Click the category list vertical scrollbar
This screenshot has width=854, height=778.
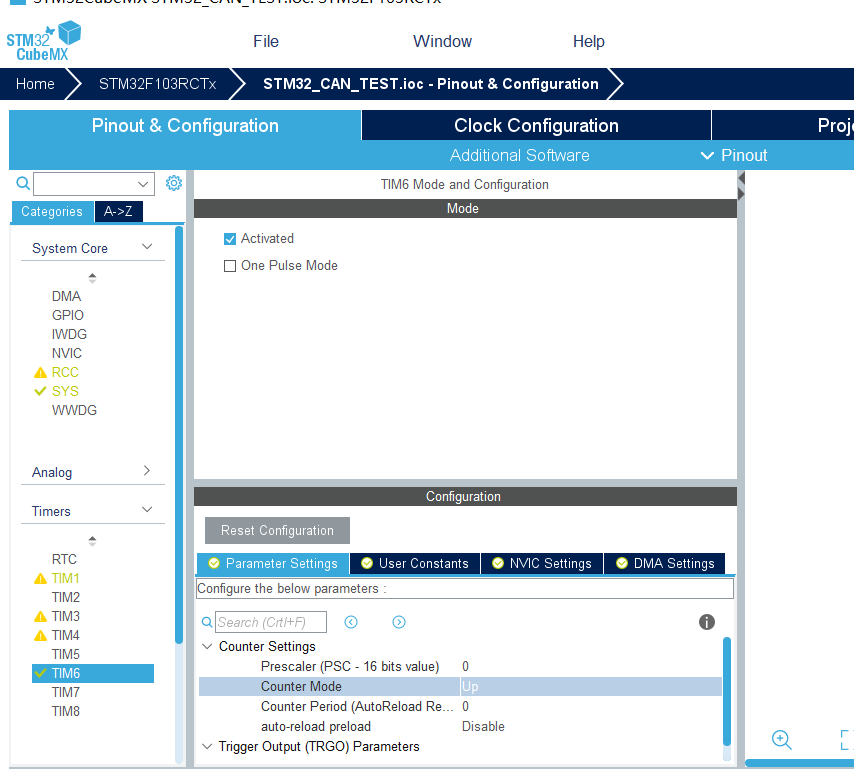pos(179,436)
